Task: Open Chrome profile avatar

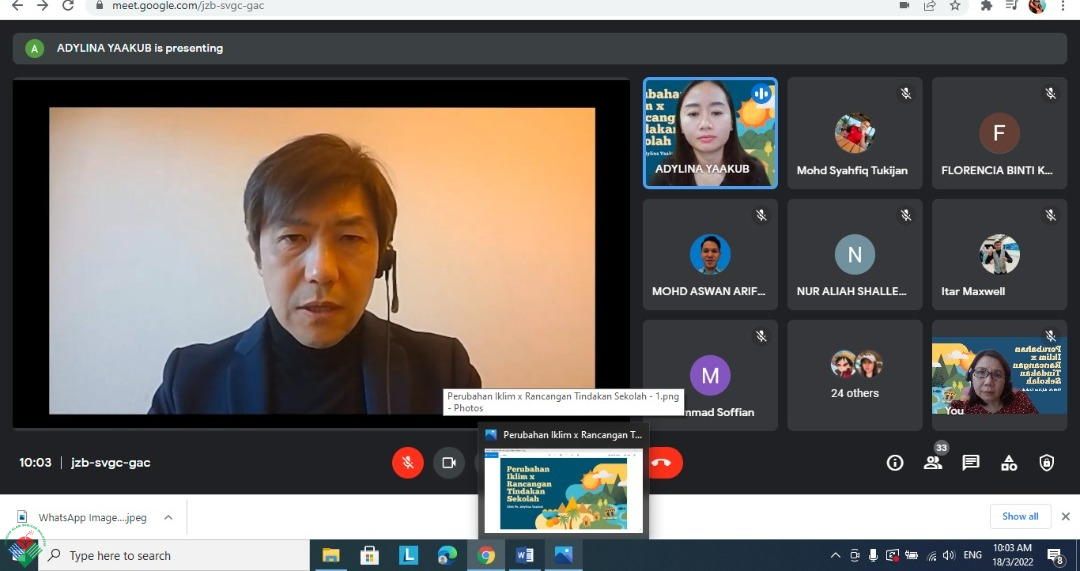Action: coord(1037,6)
